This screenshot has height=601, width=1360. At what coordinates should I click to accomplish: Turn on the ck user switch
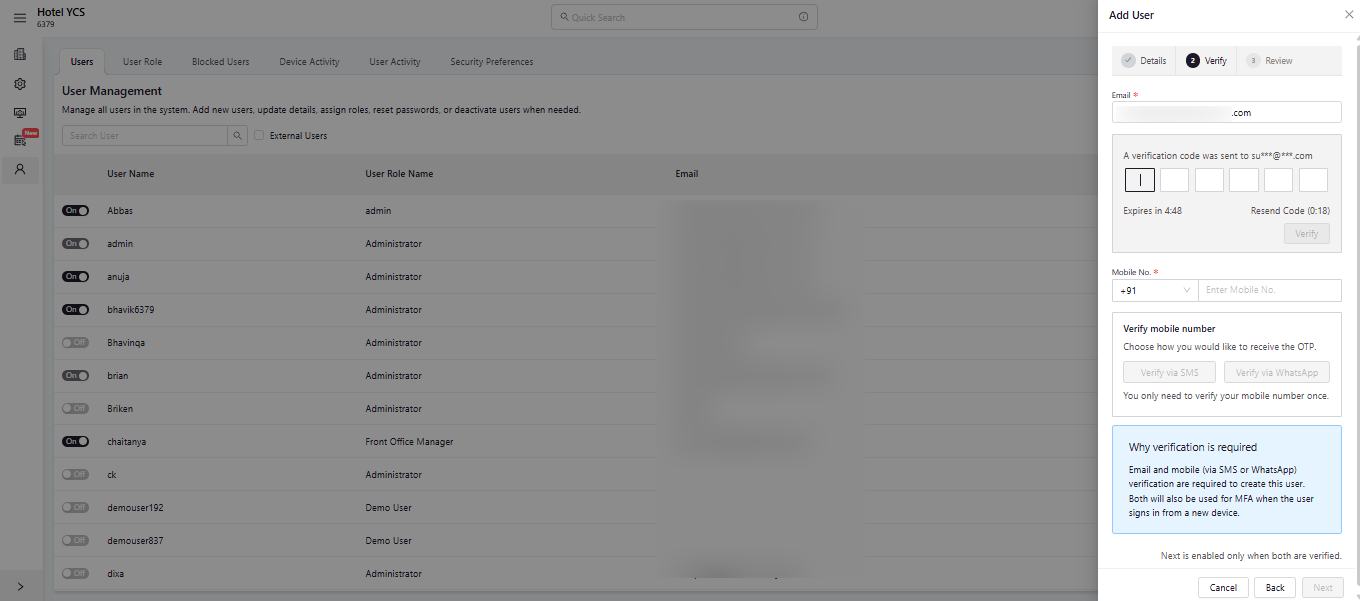tap(75, 475)
